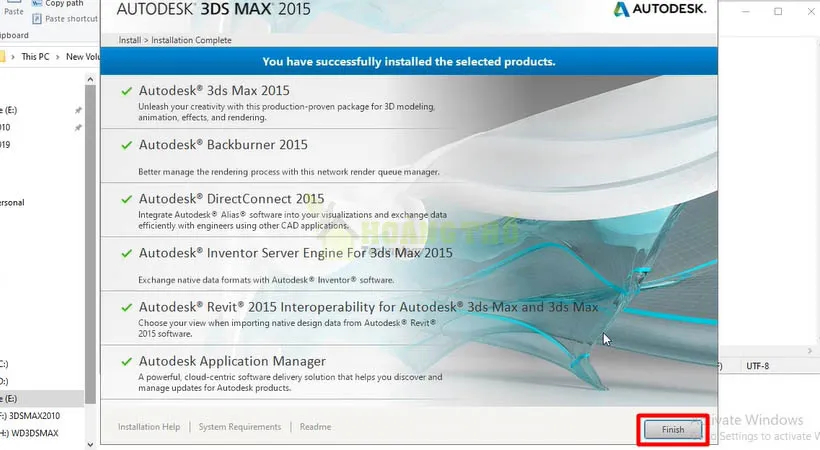
Task: Click Installation Complete breadcrumb text
Action: point(191,40)
